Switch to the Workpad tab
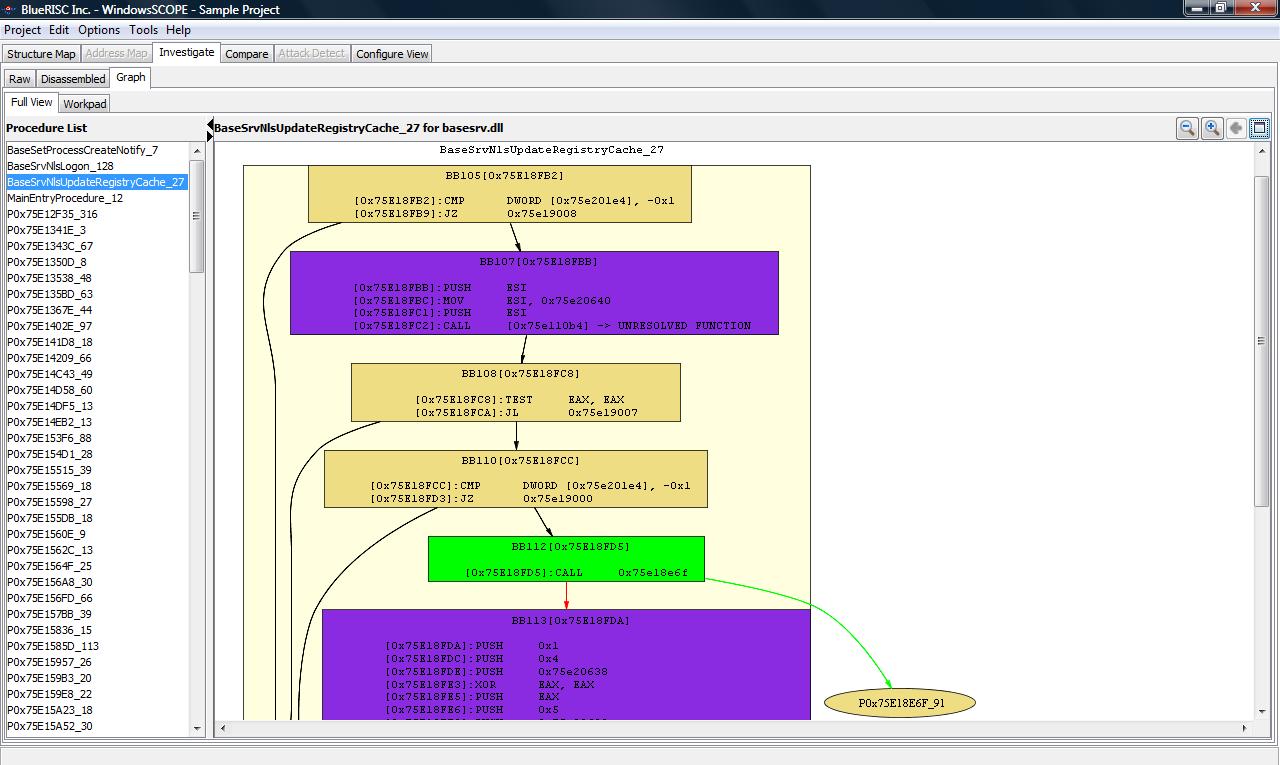Viewport: 1280px width, 765px height. (84, 104)
